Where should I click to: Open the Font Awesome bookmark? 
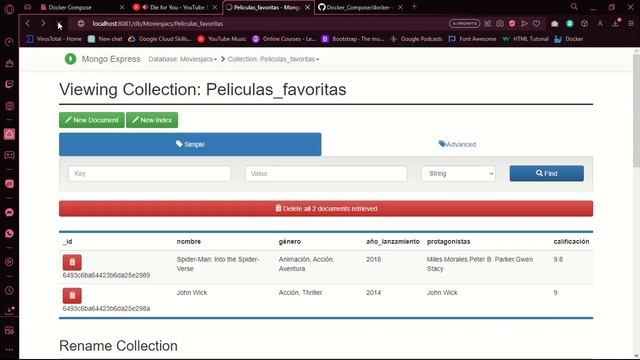(473, 39)
